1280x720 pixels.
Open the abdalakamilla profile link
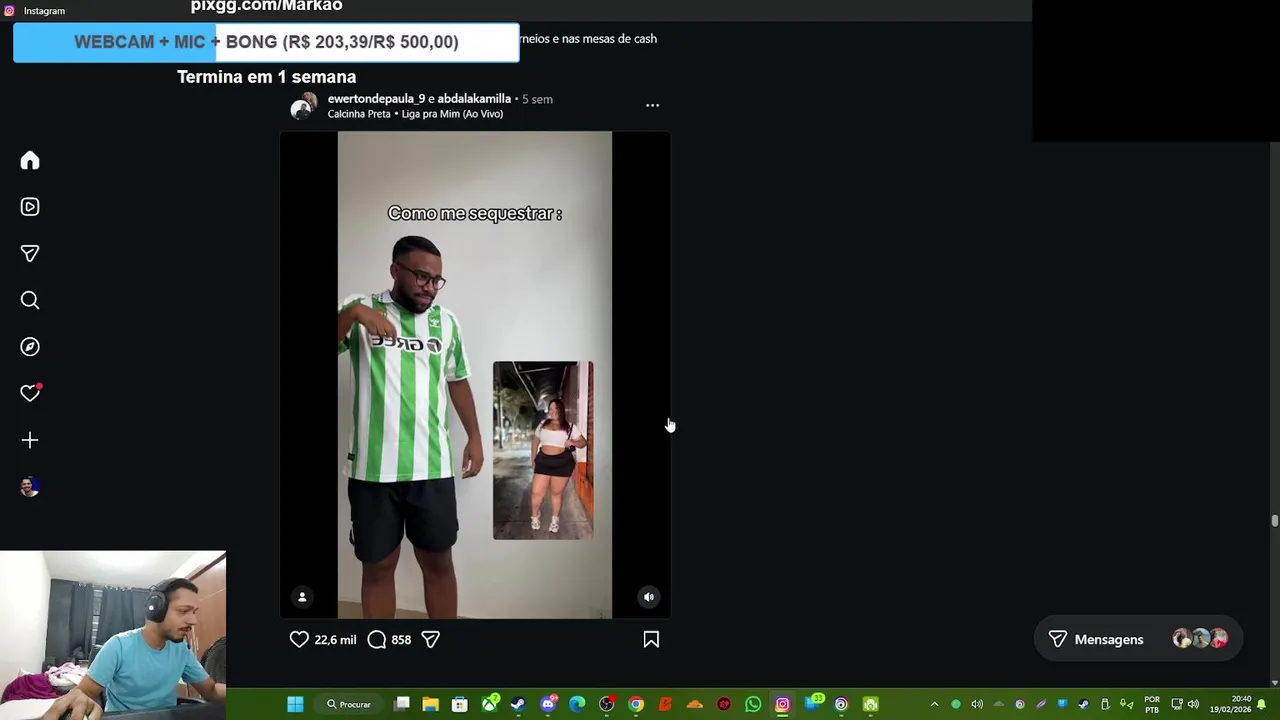point(474,99)
